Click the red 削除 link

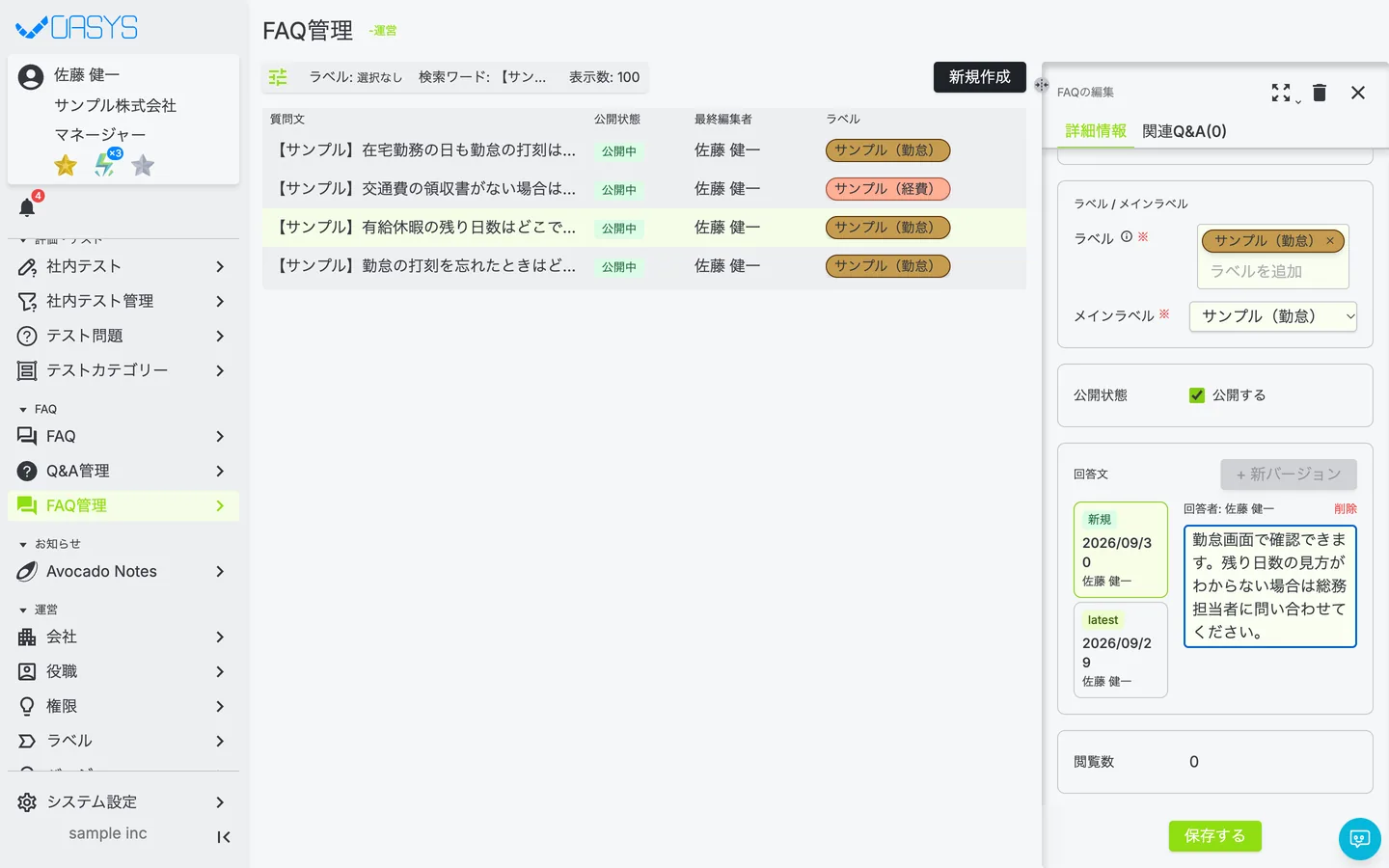point(1346,508)
